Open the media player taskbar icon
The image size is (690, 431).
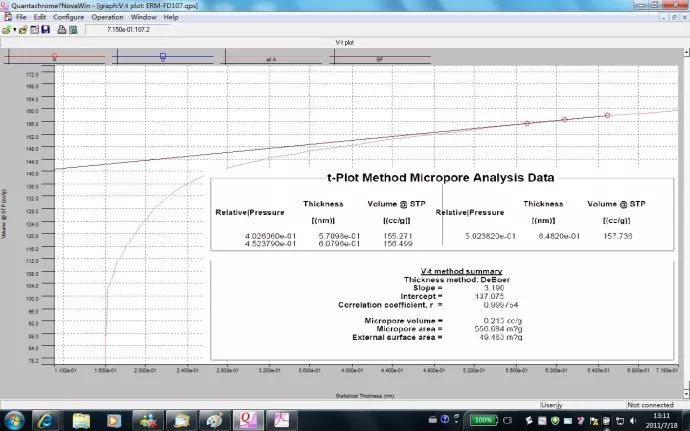point(113,420)
